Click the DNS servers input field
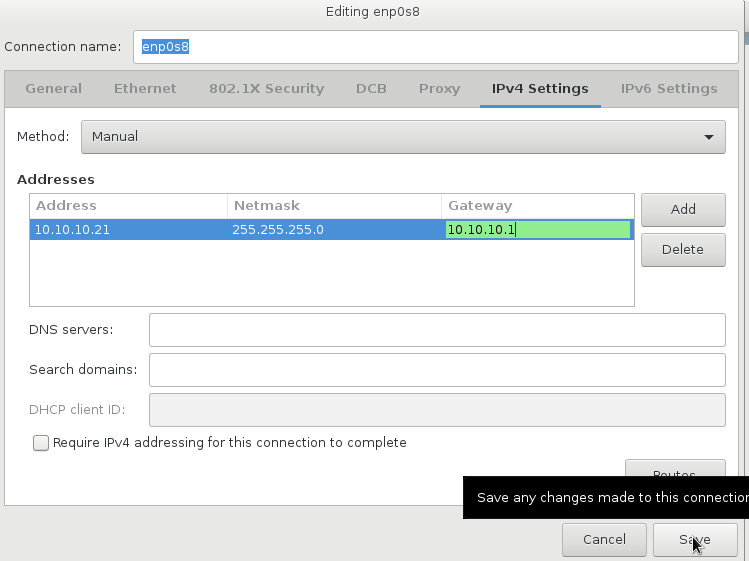 (436, 330)
